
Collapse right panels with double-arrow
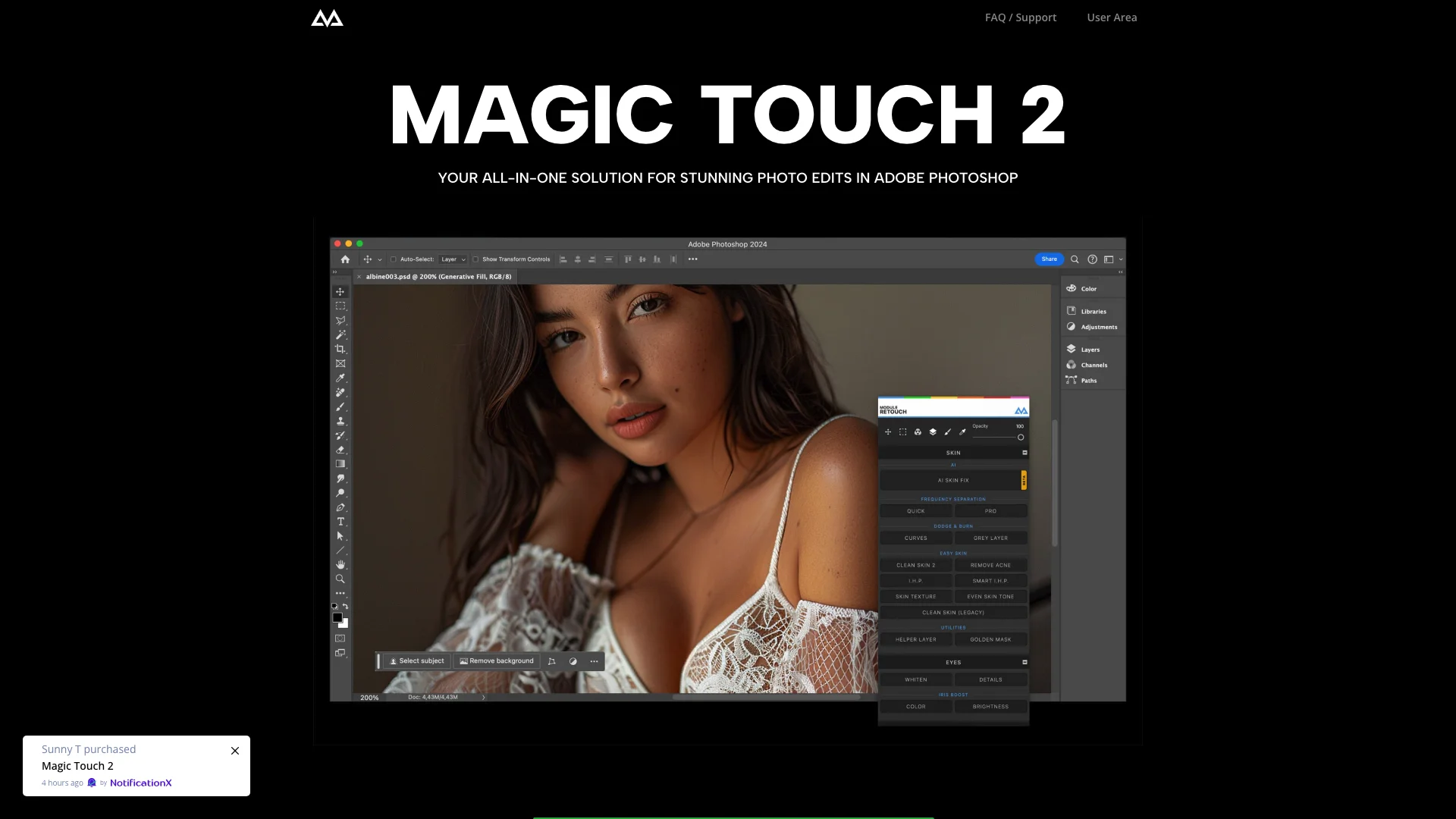point(1121,272)
